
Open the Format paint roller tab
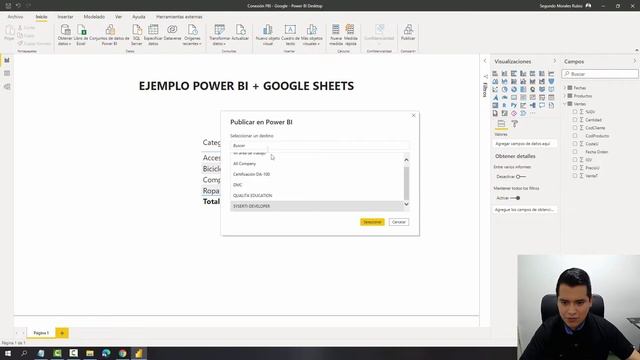coord(515,124)
